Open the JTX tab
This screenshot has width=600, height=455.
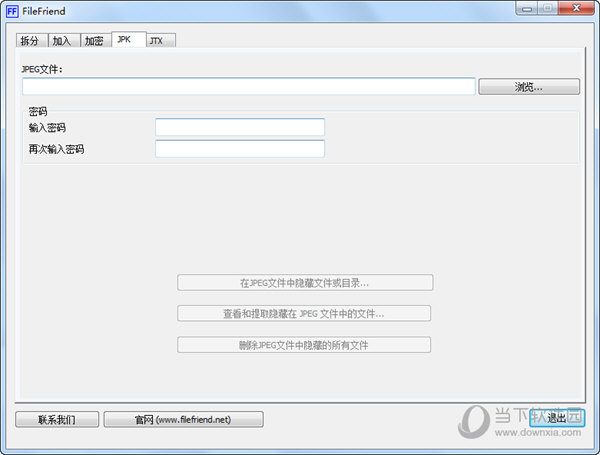[161, 41]
